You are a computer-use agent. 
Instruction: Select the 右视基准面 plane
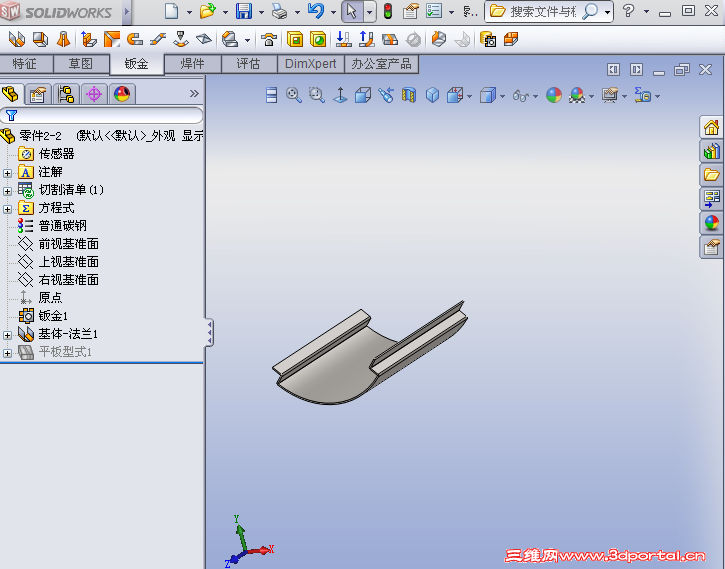point(58,280)
